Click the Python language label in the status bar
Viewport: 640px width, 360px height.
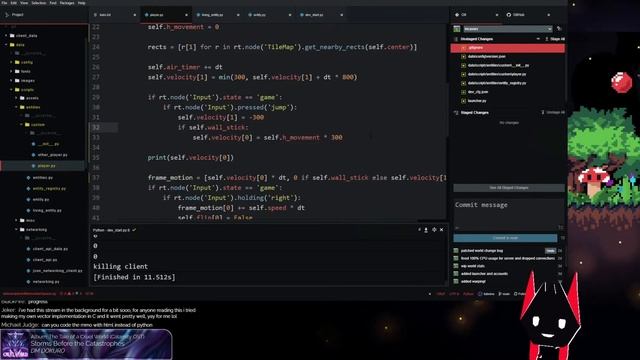tap(468, 294)
